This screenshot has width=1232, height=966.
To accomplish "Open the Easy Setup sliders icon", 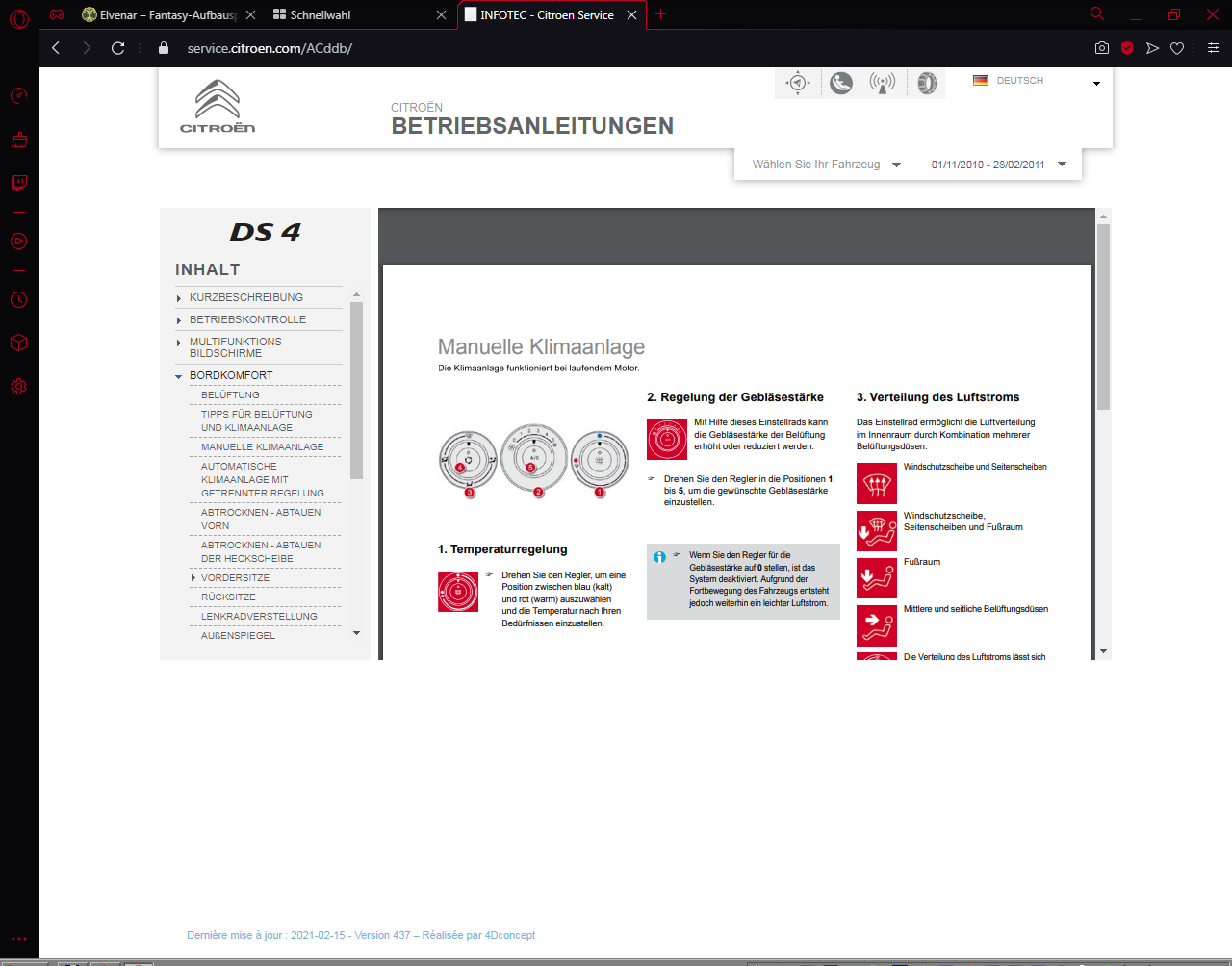I will [x=1214, y=48].
